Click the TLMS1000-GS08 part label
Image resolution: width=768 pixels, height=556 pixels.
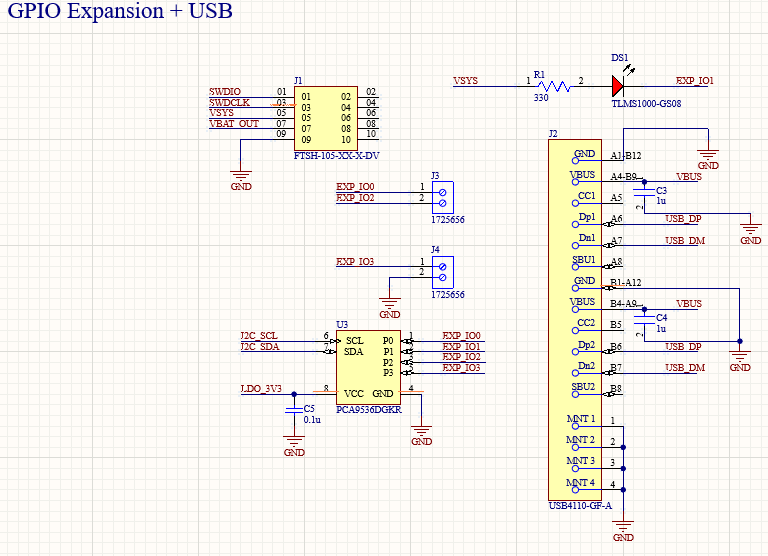(646, 103)
